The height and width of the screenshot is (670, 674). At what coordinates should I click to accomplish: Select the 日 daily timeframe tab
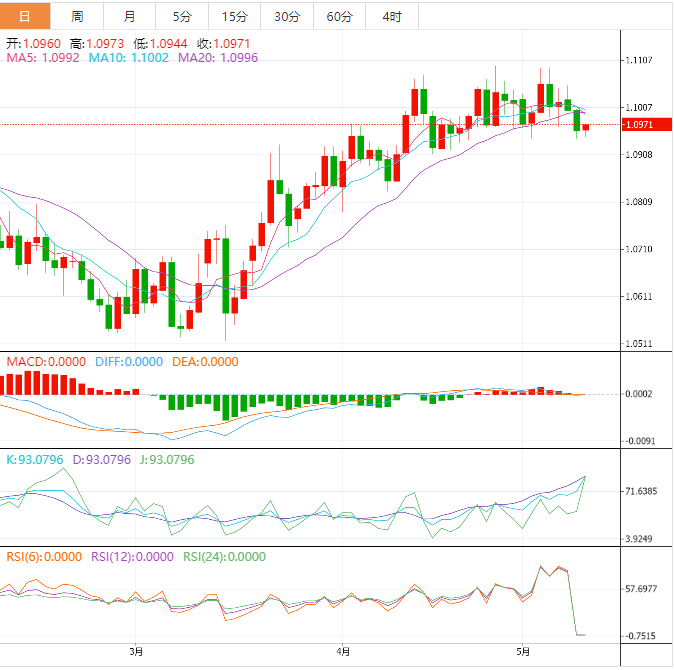click(x=25, y=17)
